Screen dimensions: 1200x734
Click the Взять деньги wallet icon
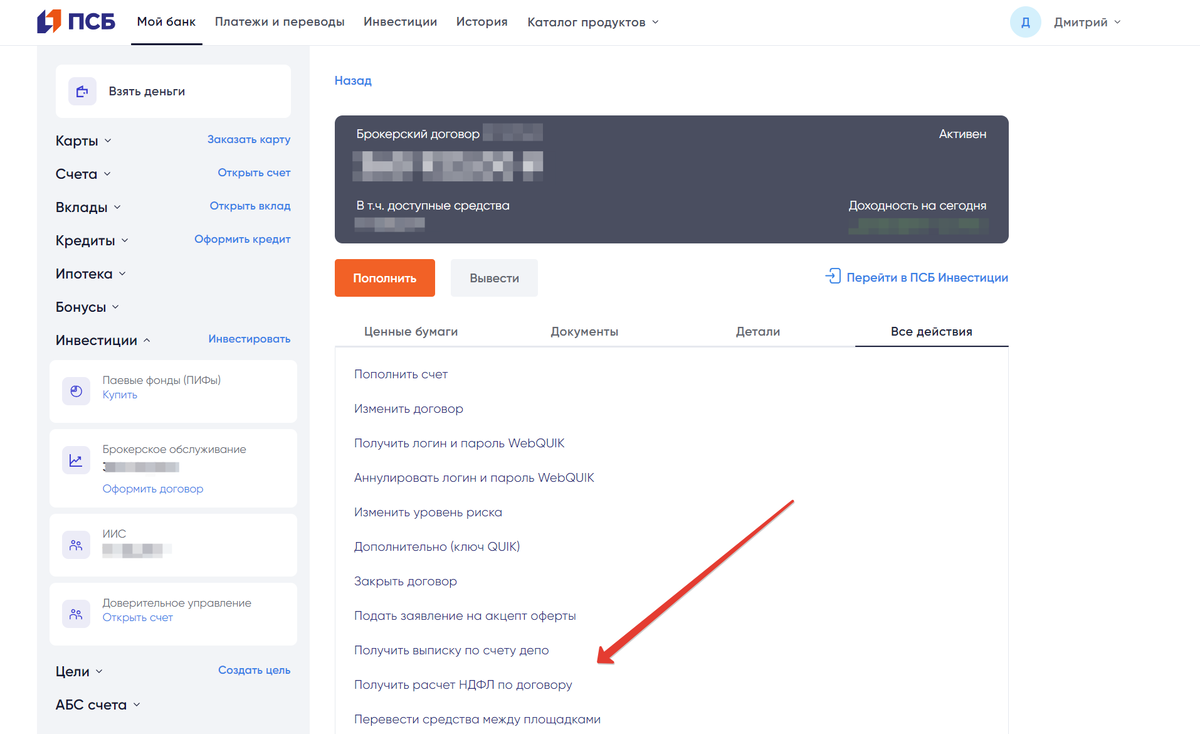click(83, 91)
